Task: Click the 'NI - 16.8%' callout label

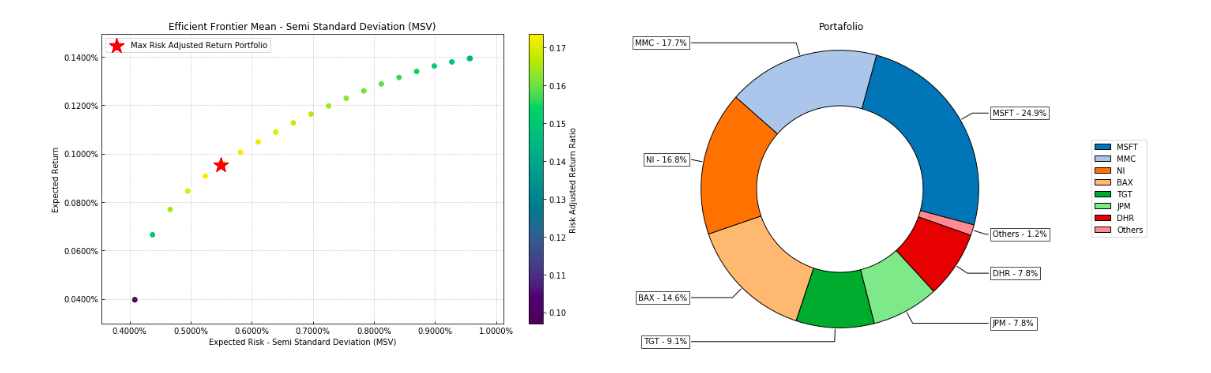Action: coord(666,159)
